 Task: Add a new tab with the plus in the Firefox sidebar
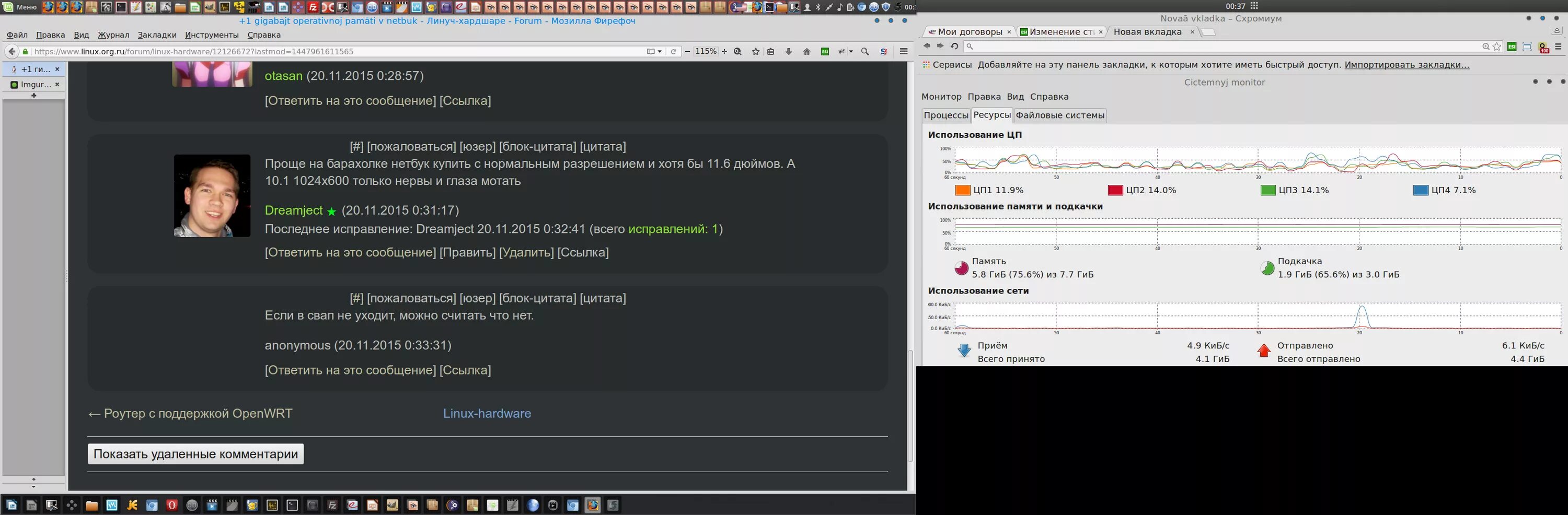coord(33,96)
